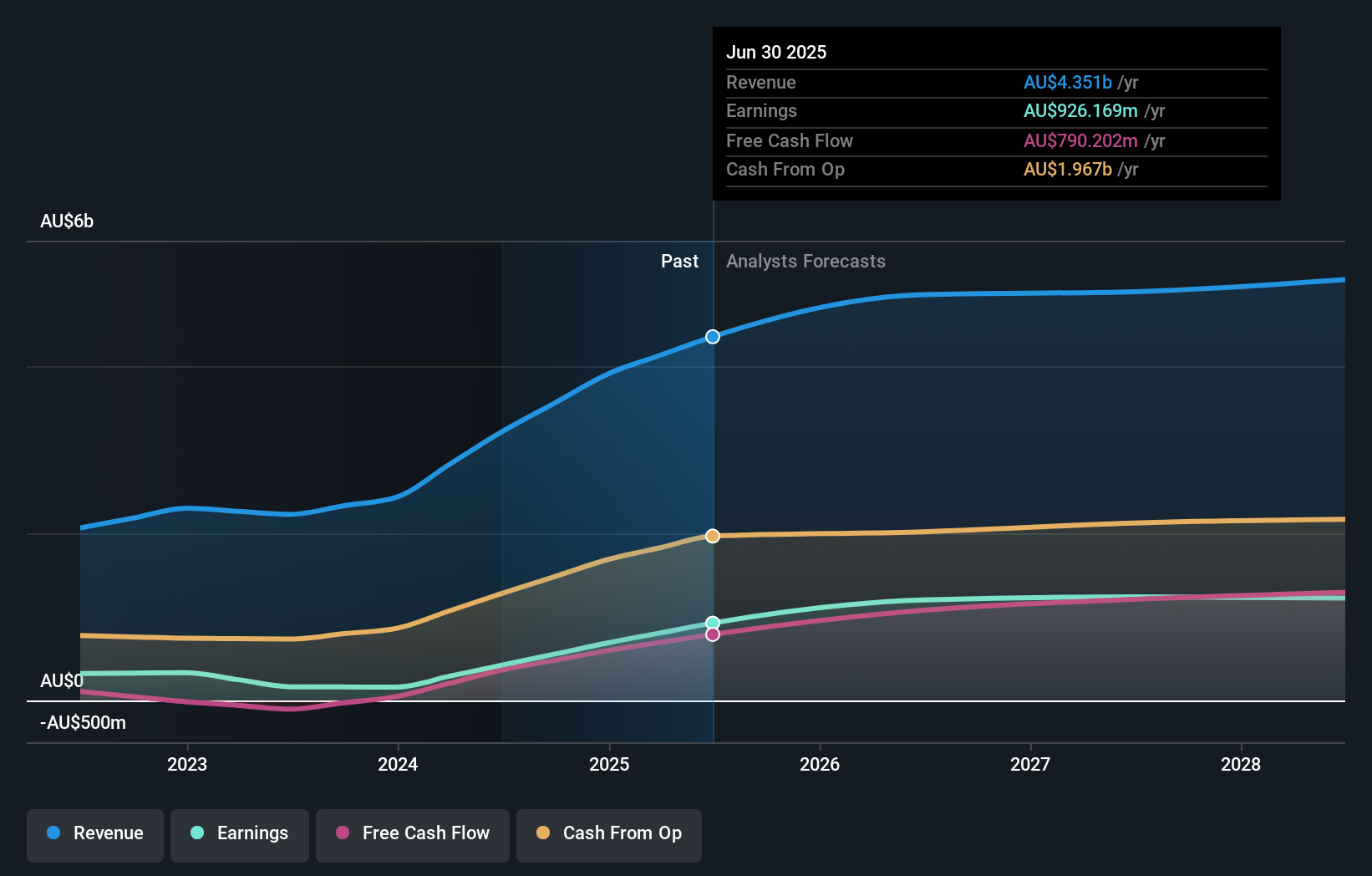Open the Analysts Forecasts section
1372x876 pixels.
click(x=805, y=261)
